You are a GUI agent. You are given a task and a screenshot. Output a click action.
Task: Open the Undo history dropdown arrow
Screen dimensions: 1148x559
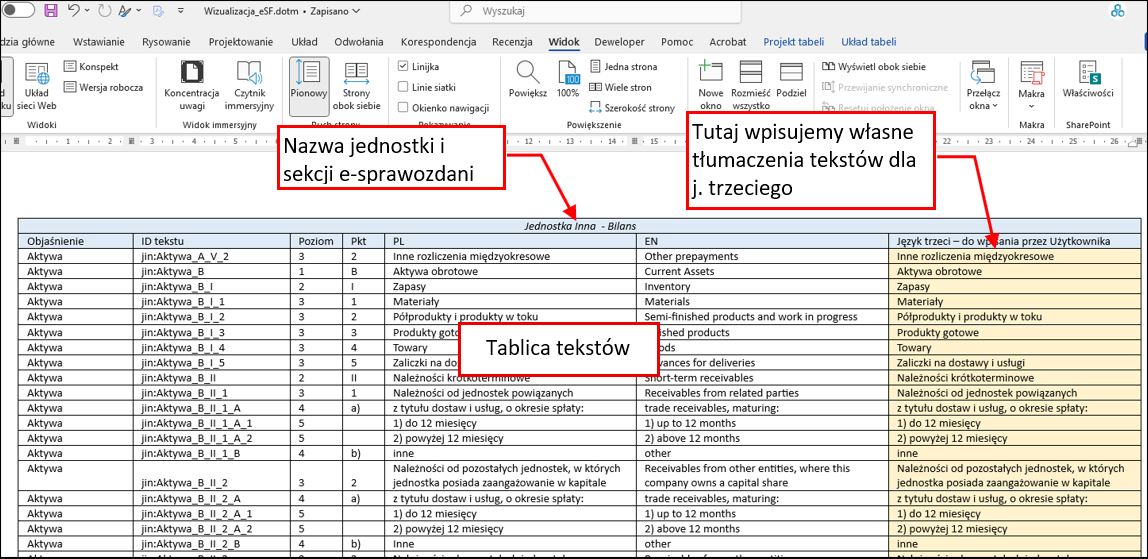tap(86, 11)
